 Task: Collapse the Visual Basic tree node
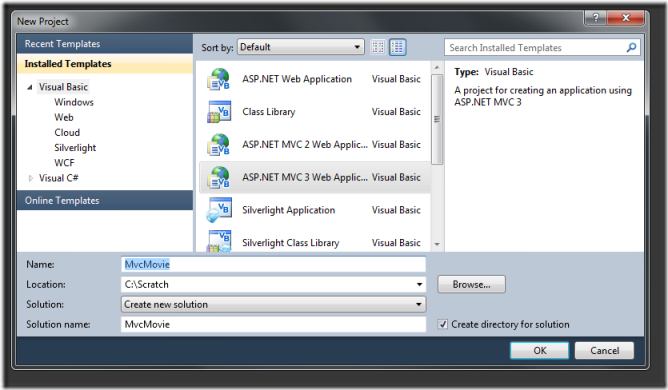click(30, 87)
